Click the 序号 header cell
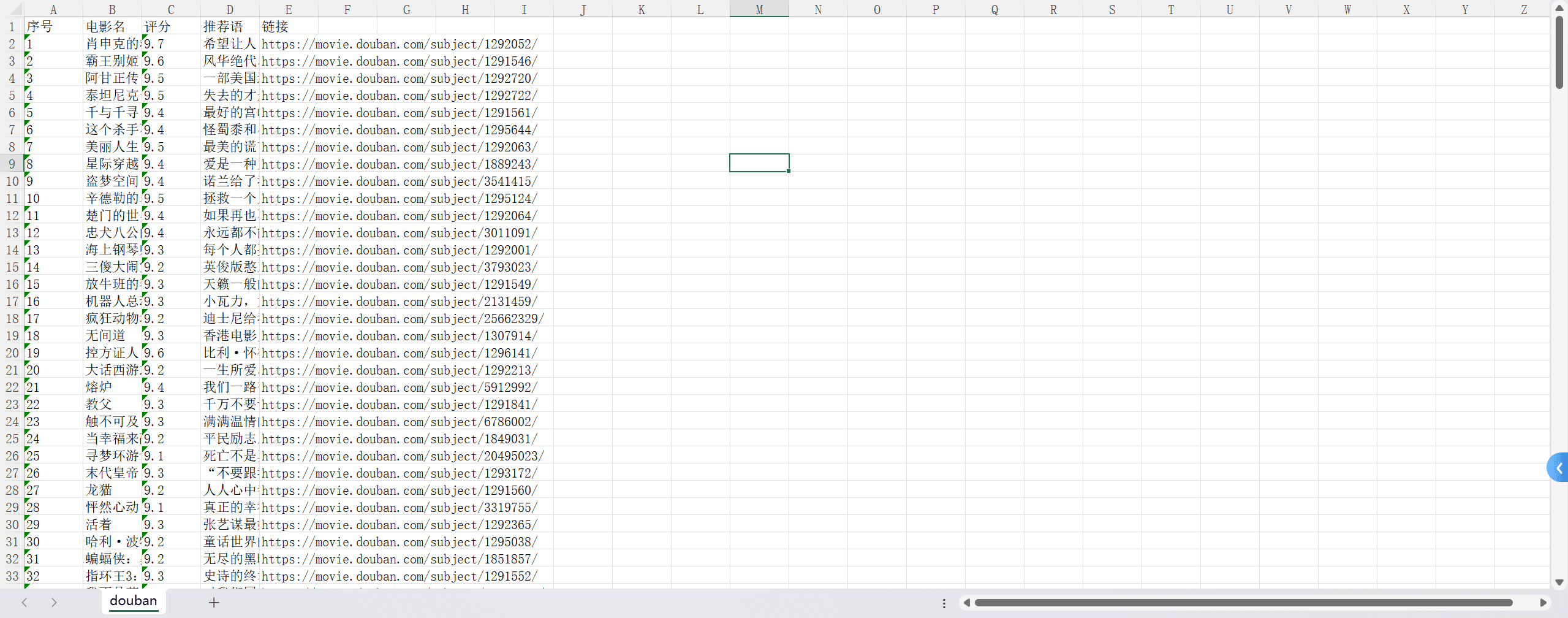This screenshot has height=618, width=1568. [x=53, y=26]
